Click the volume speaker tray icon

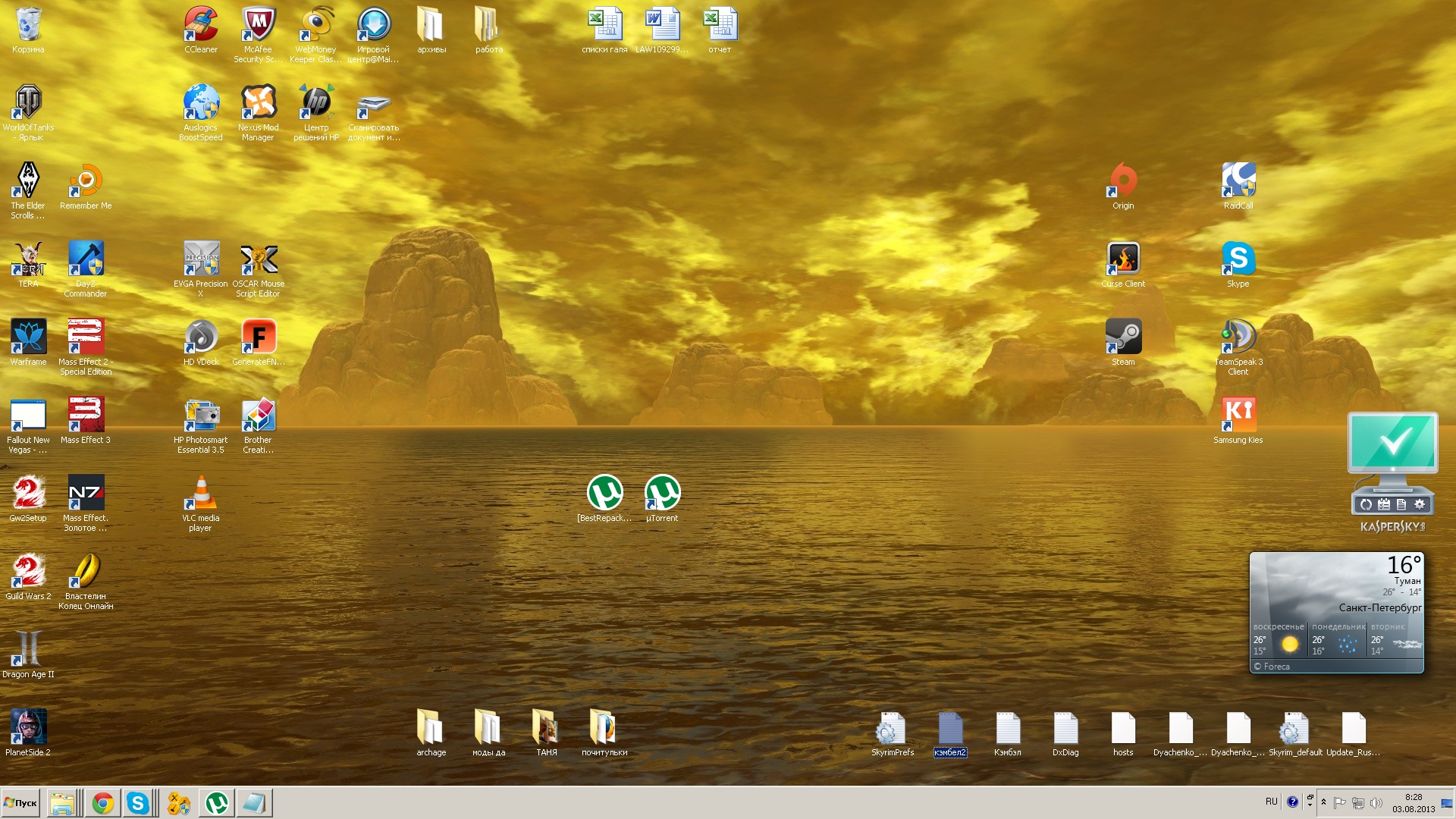(1376, 802)
